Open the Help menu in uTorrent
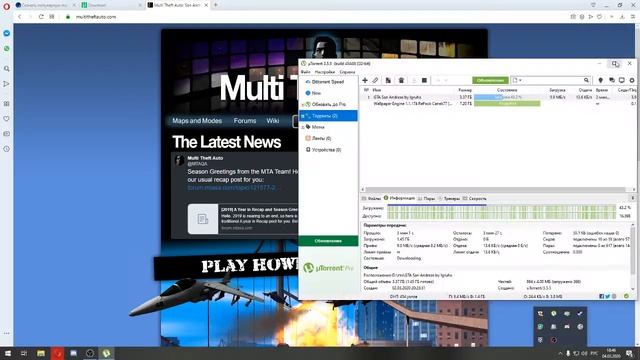Viewport: 640px width, 360px height. 347,72
